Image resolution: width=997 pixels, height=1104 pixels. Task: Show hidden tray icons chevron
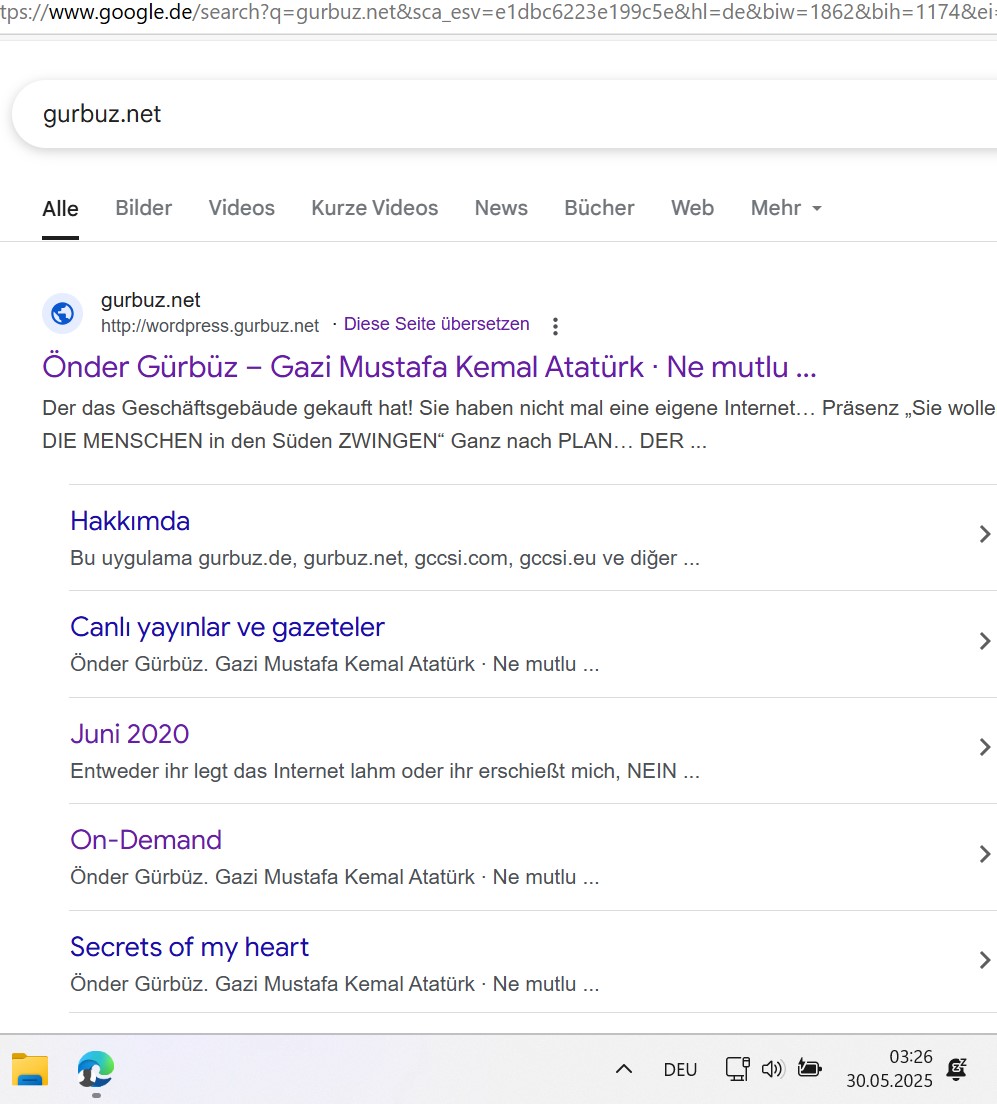coord(624,1070)
